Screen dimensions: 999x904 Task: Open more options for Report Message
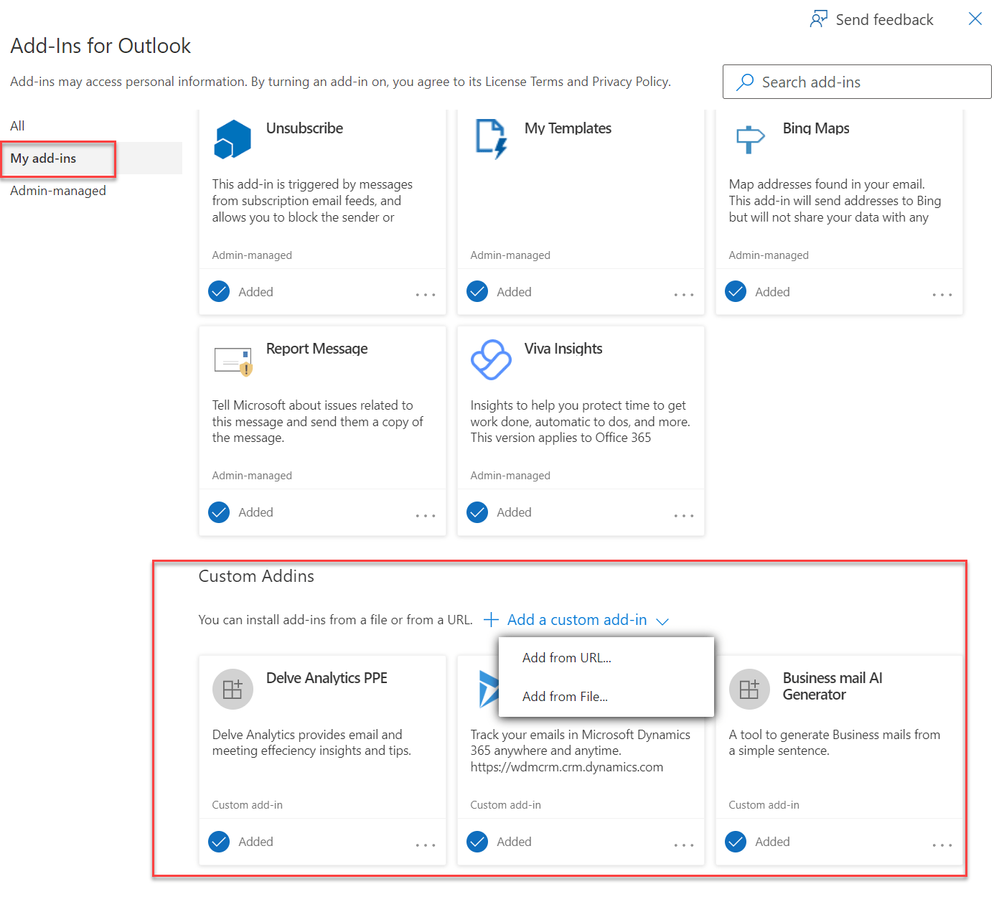tap(426, 515)
